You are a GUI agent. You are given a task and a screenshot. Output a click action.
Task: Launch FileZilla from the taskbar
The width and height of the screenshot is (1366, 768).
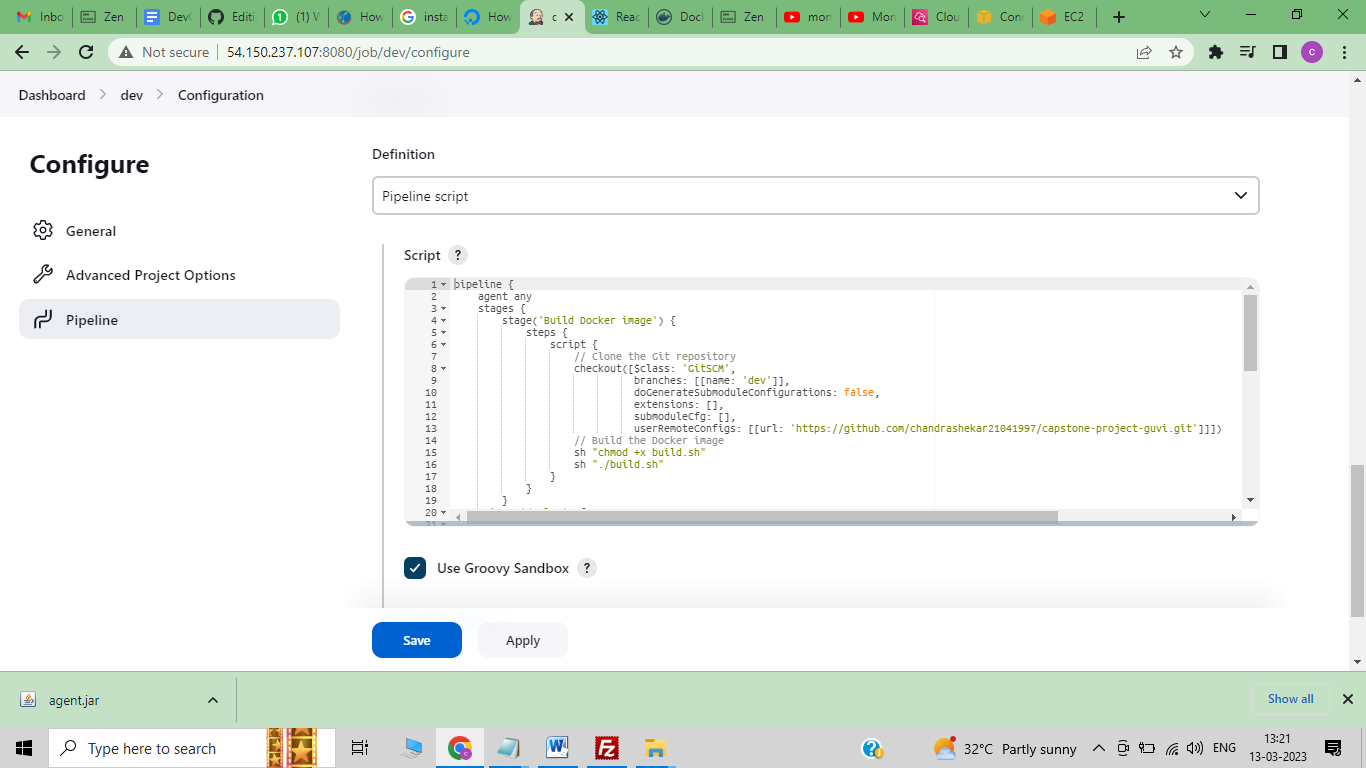pos(606,747)
